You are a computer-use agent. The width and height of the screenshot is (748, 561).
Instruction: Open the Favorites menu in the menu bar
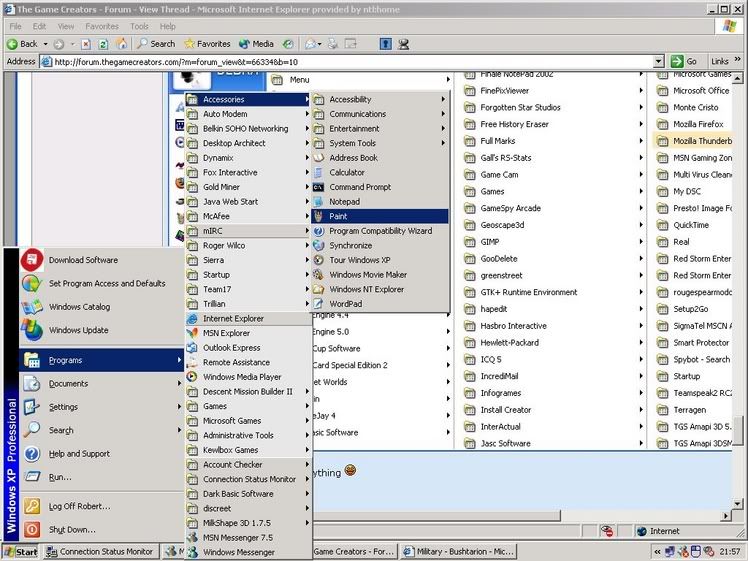pos(102,26)
